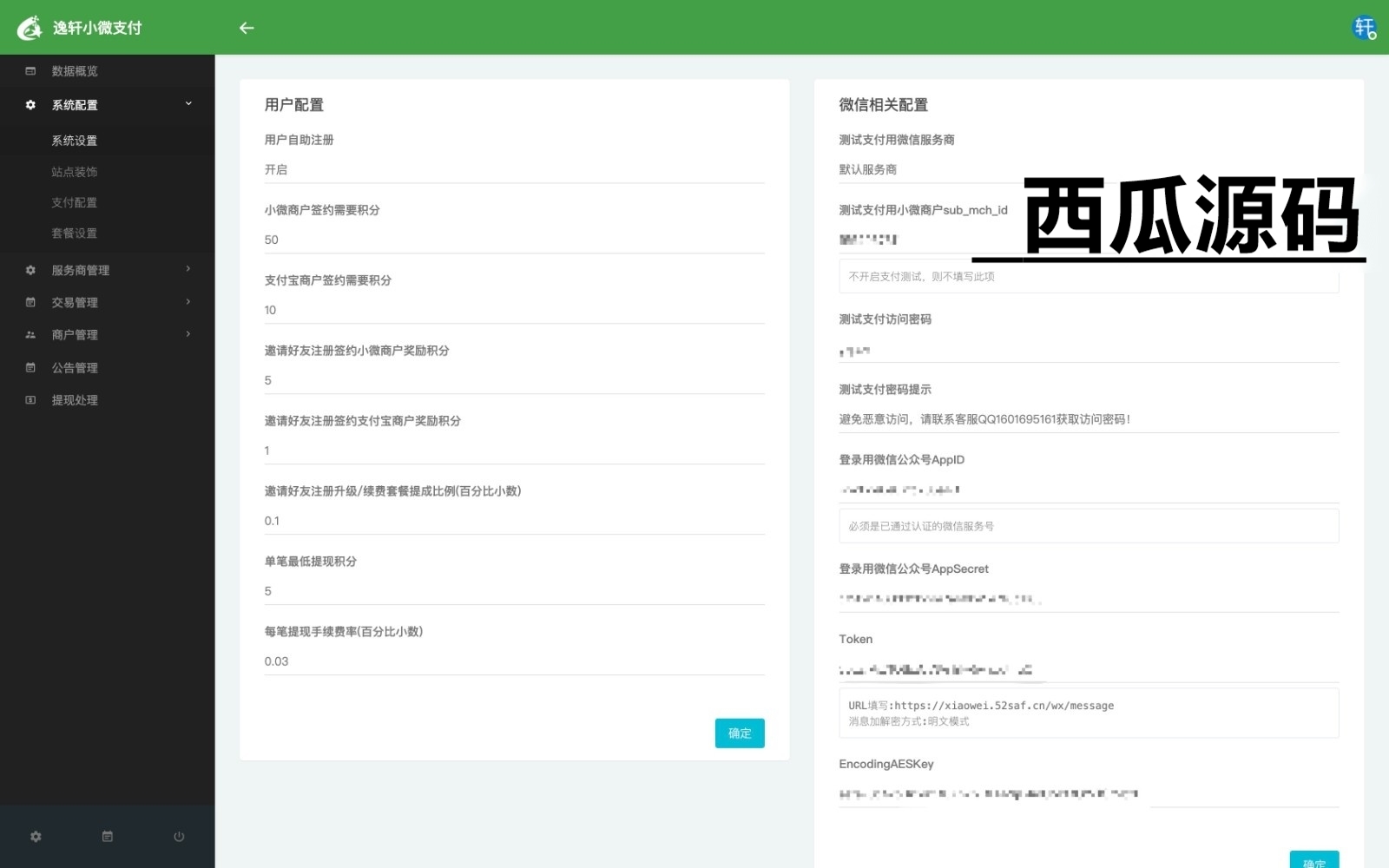1389x868 pixels.
Task: Click the URL hint text with xiaowei.52saf.cn
Action: [x=981, y=706]
